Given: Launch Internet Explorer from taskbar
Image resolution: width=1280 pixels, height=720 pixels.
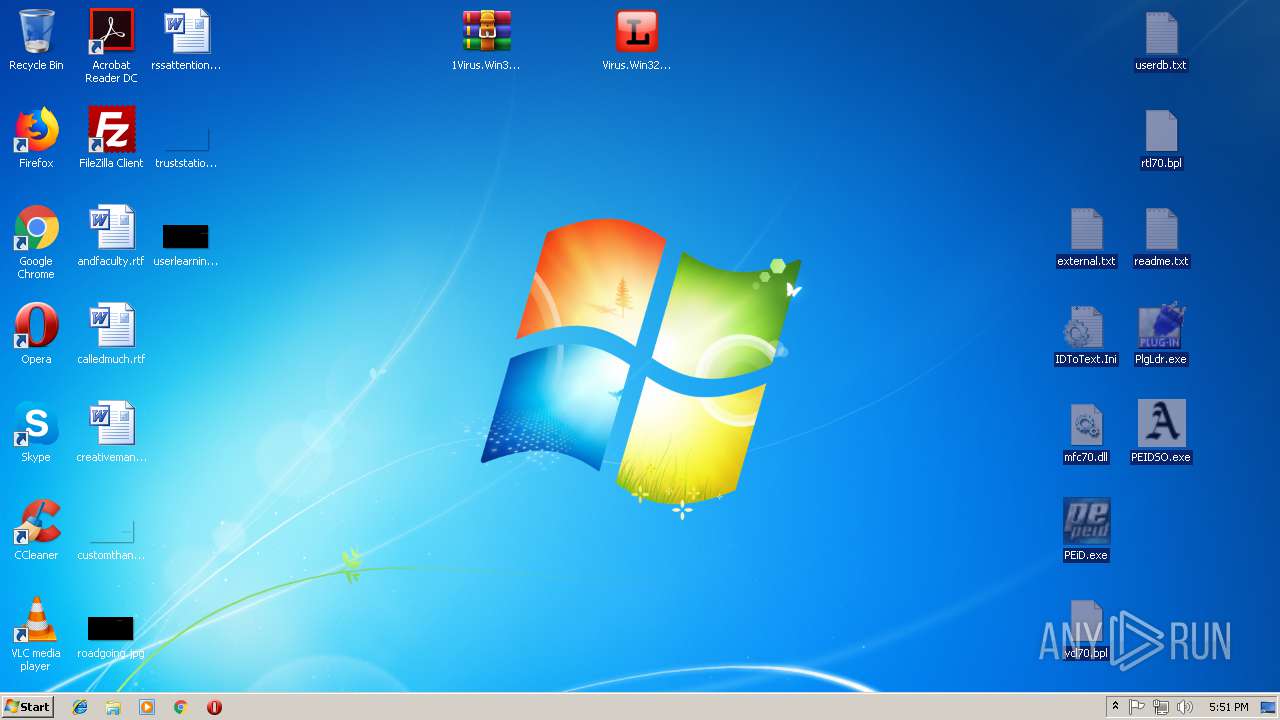Looking at the screenshot, I should [80, 707].
